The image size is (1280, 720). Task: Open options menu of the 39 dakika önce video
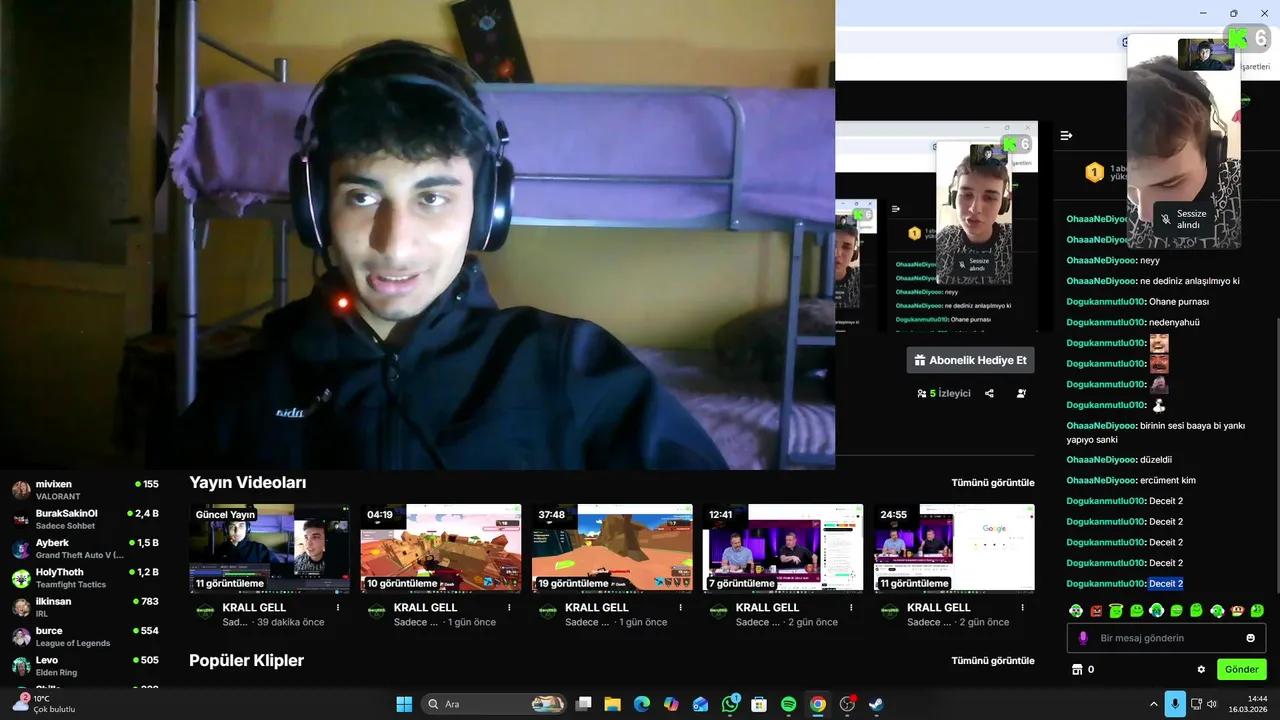[337, 607]
